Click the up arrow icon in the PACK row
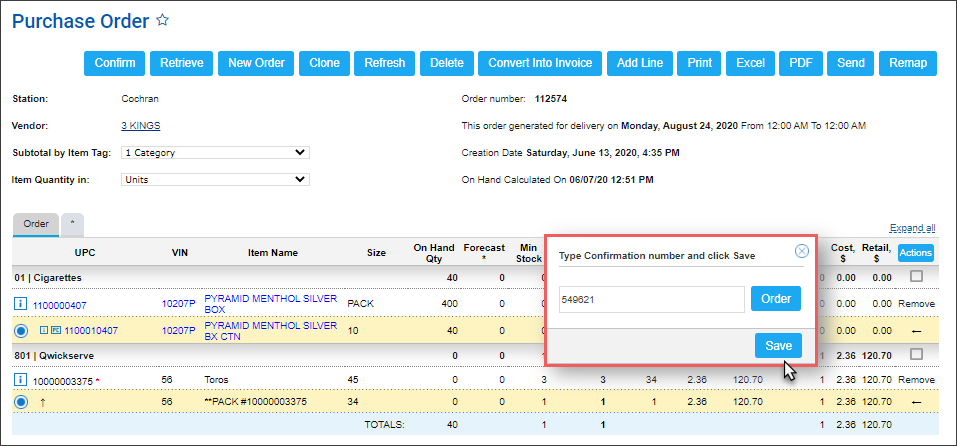The width and height of the screenshot is (957, 446). coord(43,402)
